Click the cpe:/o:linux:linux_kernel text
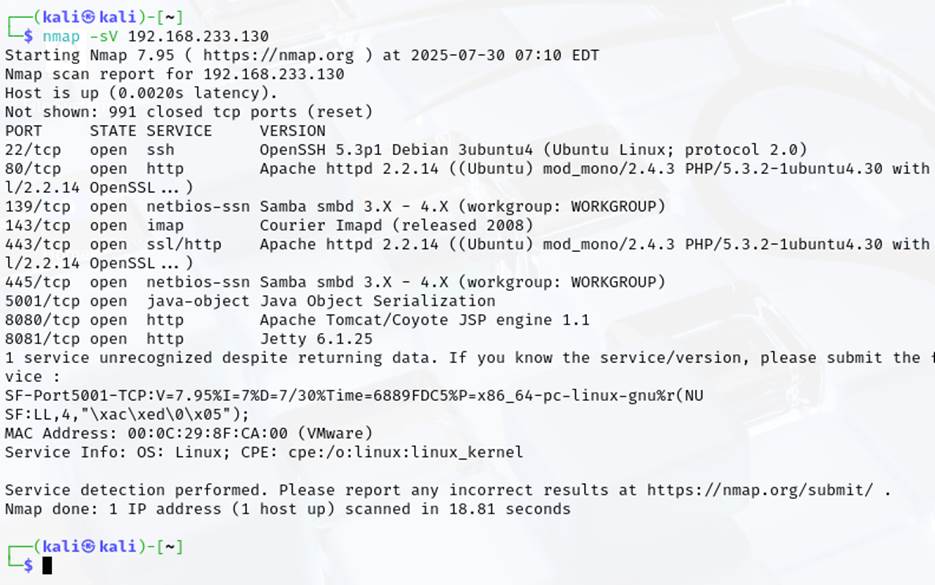 coord(405,453)
